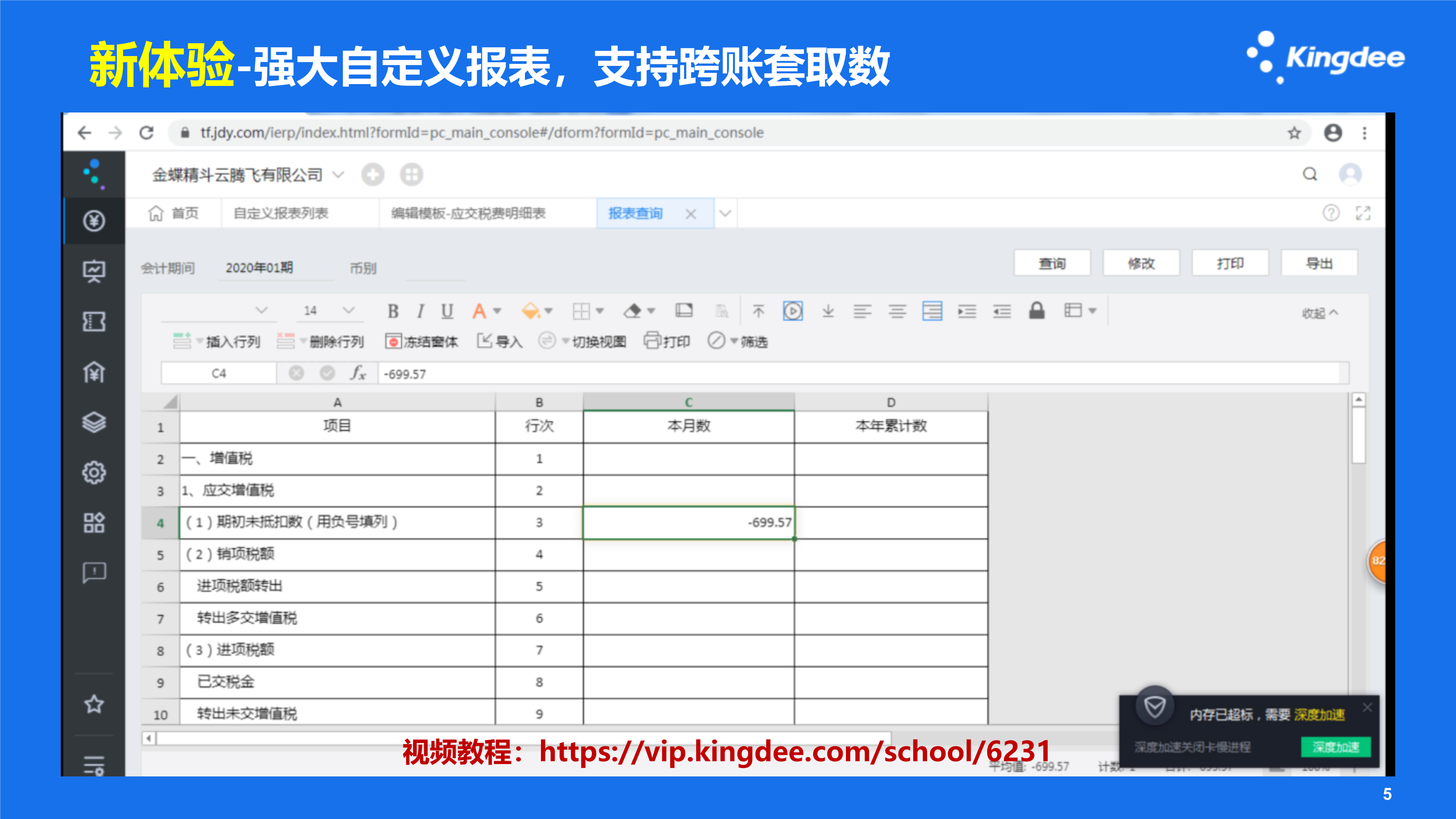This screenshot has width=1456, height=819.
Task: Apply underline formatting
Action: [447, 311]
